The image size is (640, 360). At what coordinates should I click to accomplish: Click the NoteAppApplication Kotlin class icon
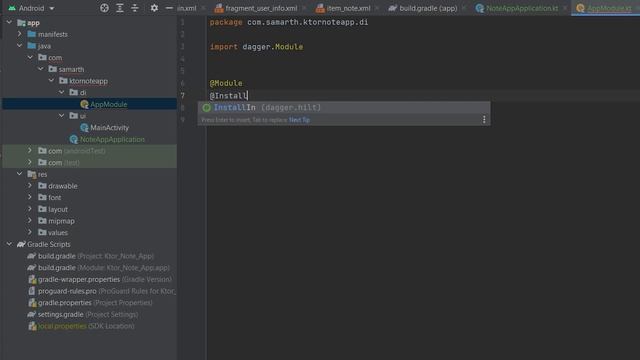tap(74, 139)
